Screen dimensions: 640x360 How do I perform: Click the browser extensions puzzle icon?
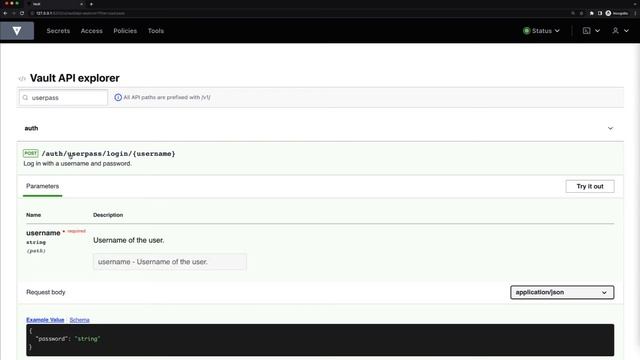click(x=591, y=13)
